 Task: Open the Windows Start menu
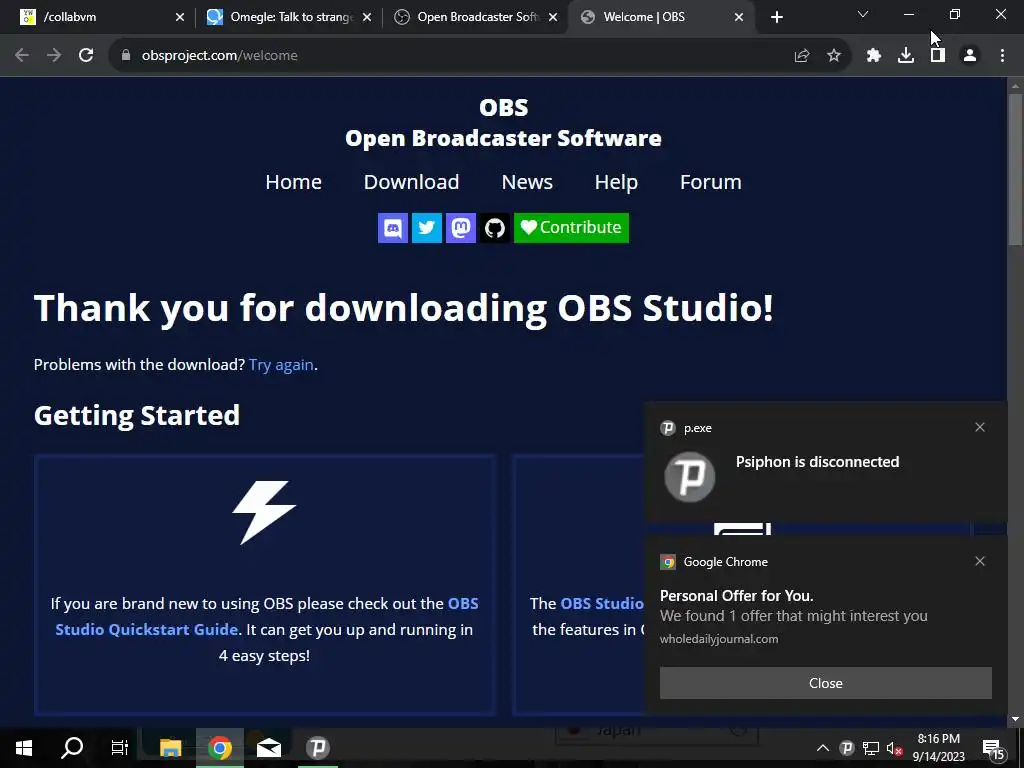pos(24,748)
